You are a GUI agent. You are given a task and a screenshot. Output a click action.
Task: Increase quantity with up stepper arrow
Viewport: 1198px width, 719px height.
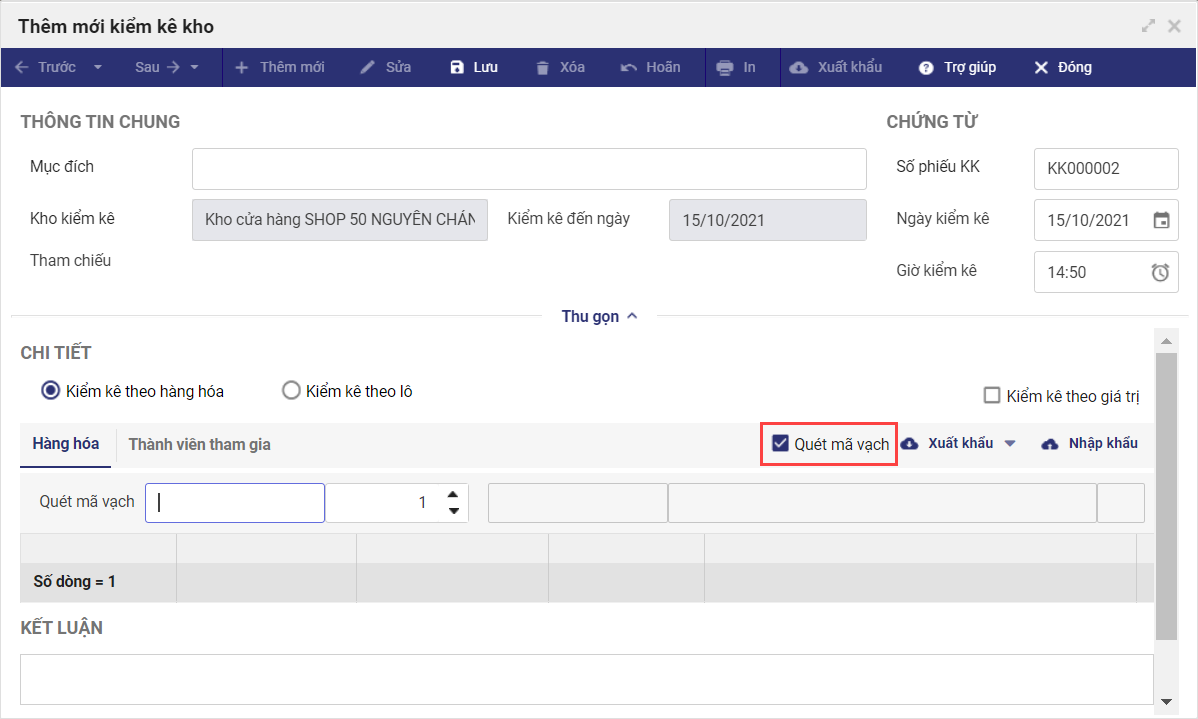point(453,494)
